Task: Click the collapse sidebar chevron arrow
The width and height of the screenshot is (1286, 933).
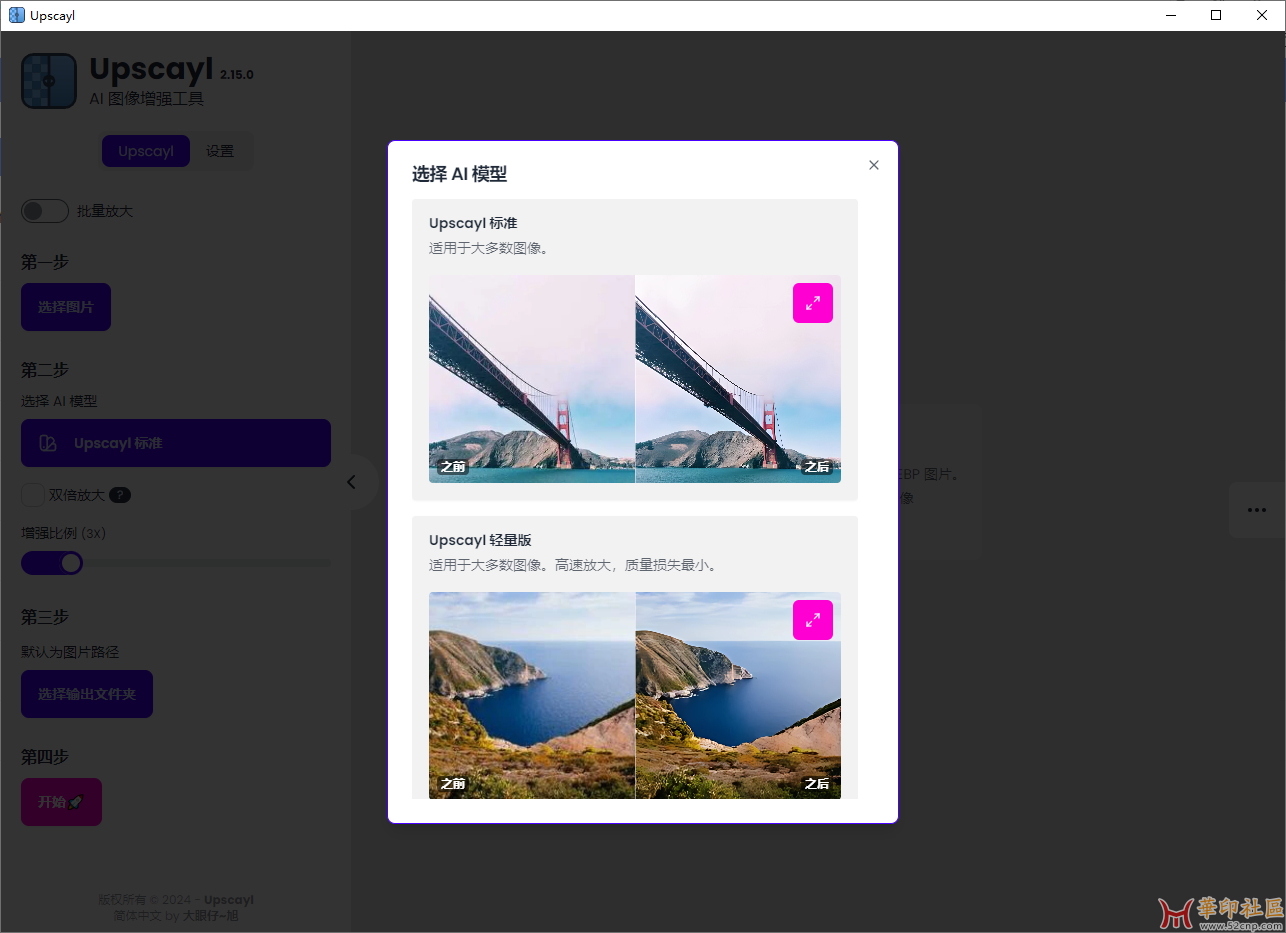Action: pos(351,482)
